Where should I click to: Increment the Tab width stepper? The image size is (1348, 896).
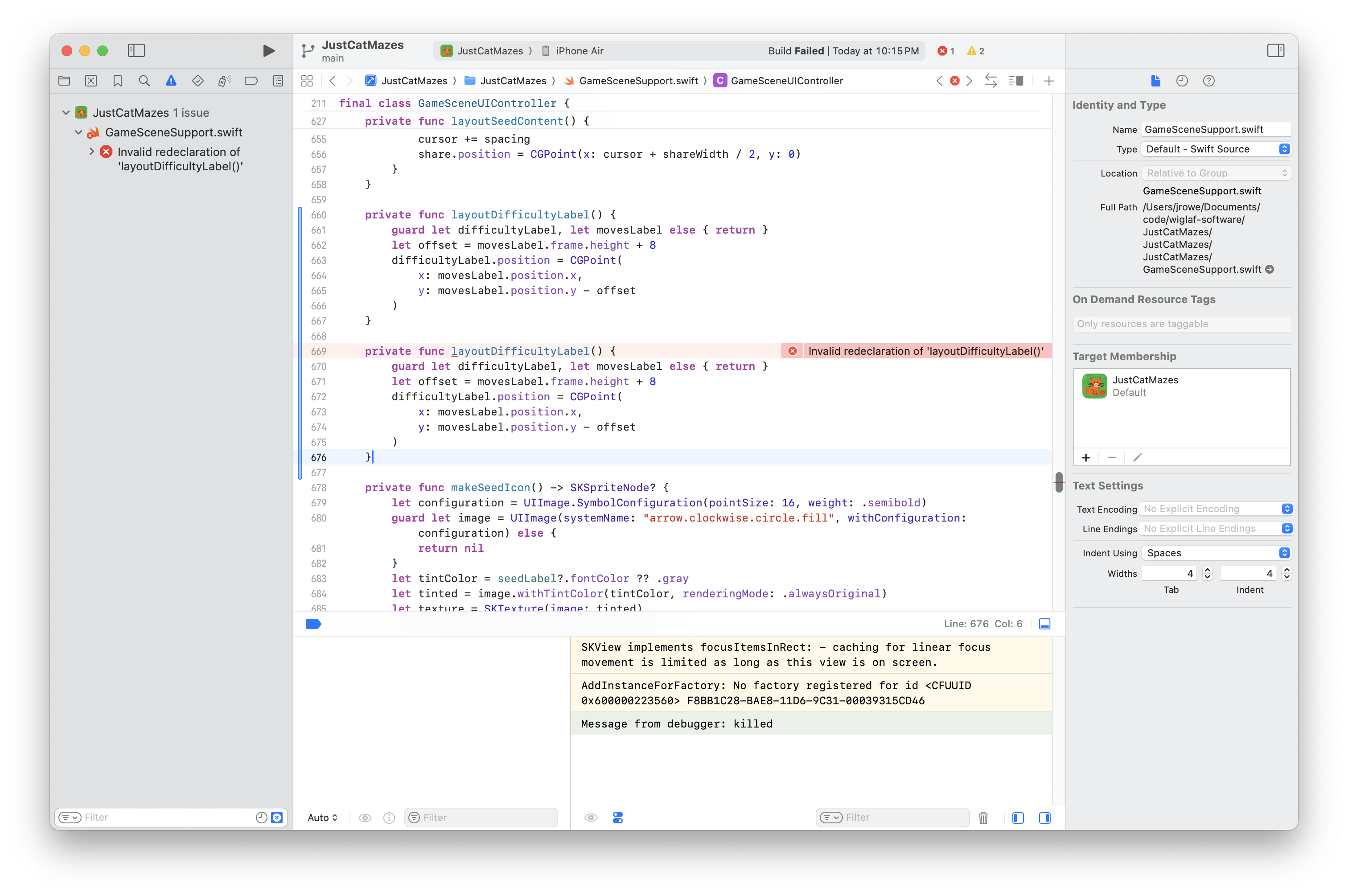[x=1208, y=570]
